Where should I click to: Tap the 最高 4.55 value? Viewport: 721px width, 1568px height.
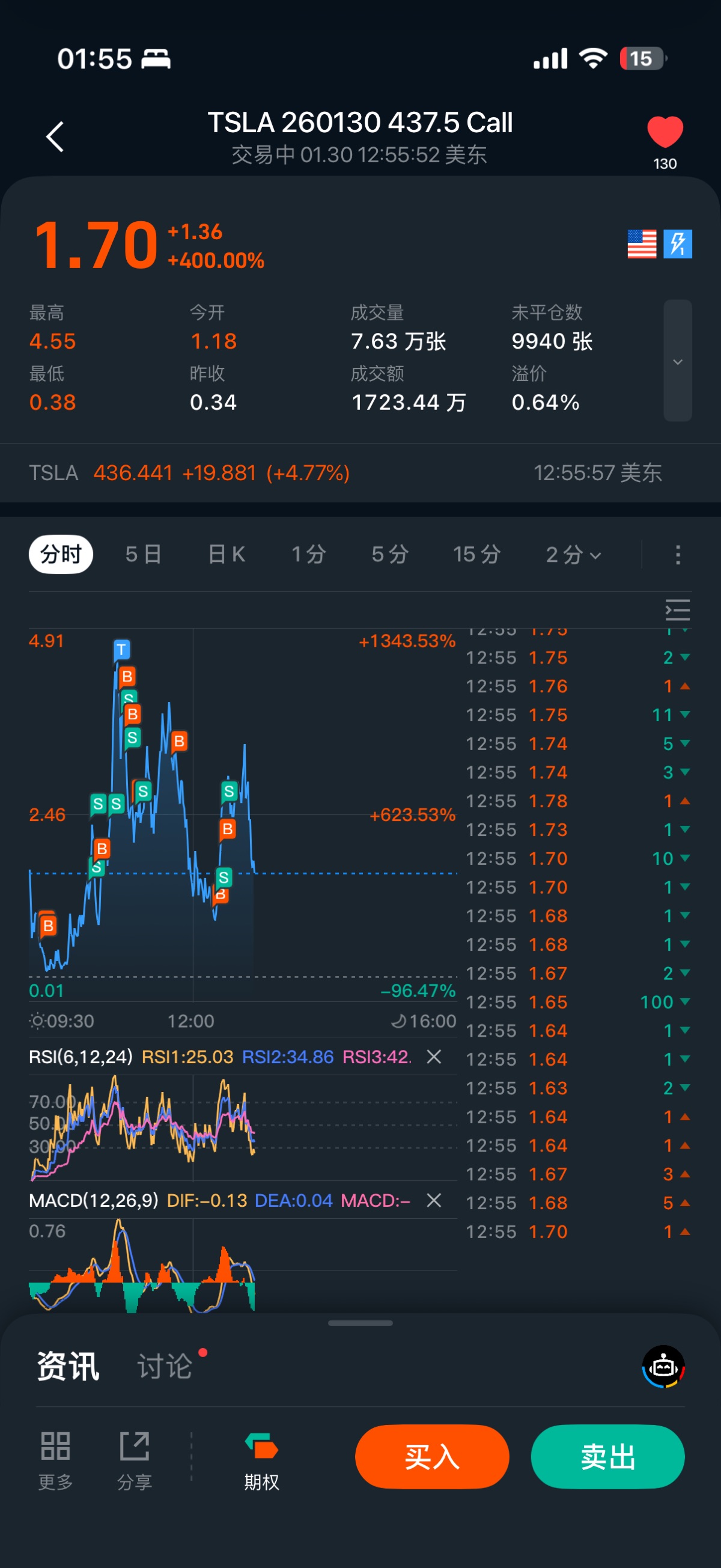53,341
